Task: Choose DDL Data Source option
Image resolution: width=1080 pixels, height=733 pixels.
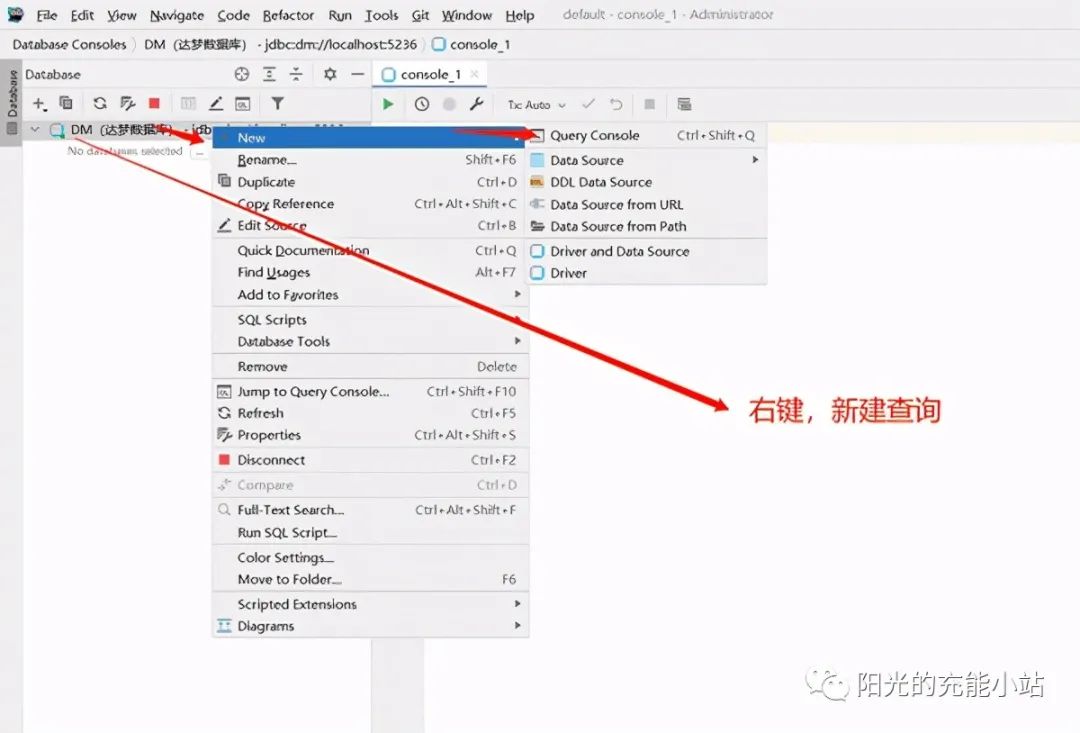Action: 647,183
